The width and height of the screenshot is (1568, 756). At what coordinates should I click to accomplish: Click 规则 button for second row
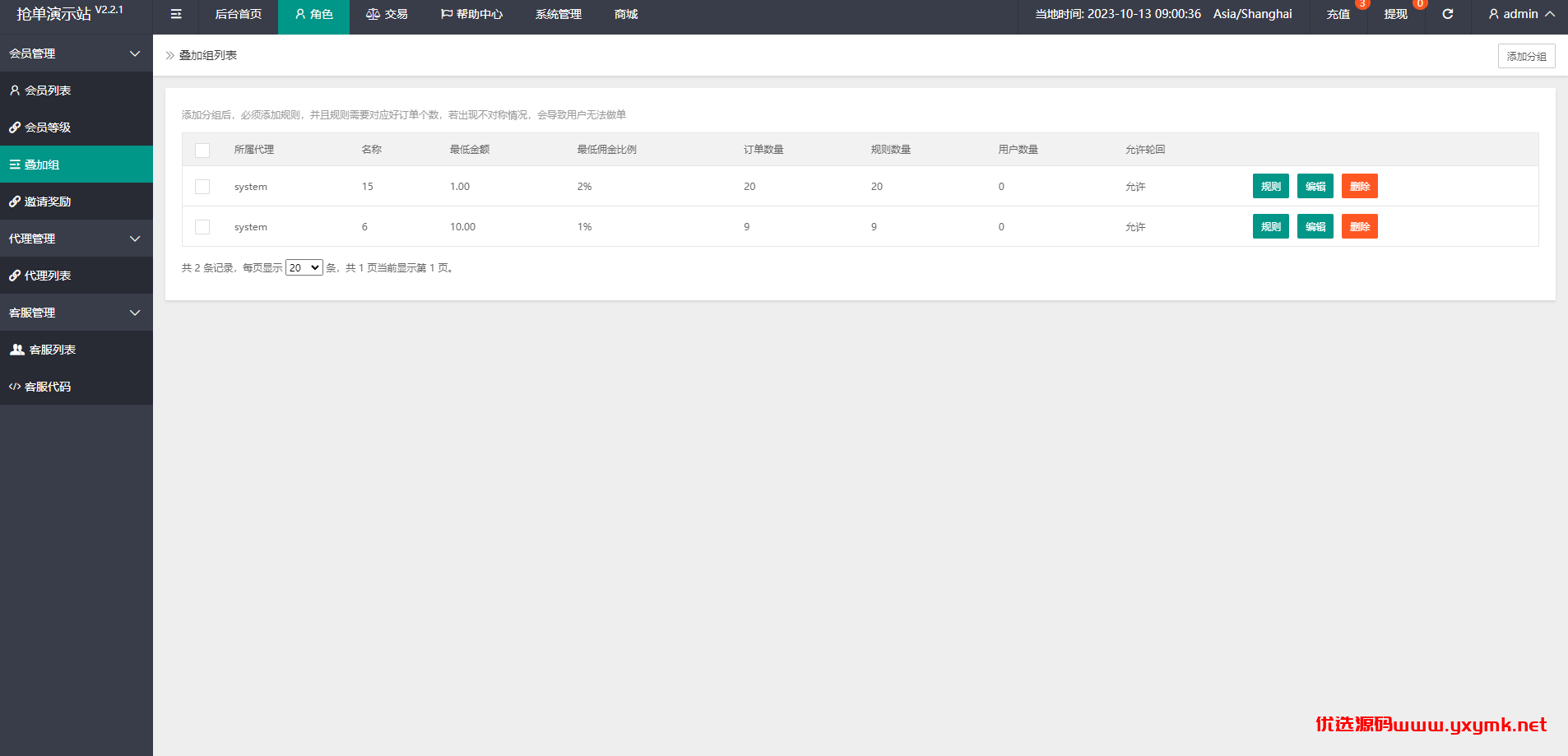(x=1270, y=227)
